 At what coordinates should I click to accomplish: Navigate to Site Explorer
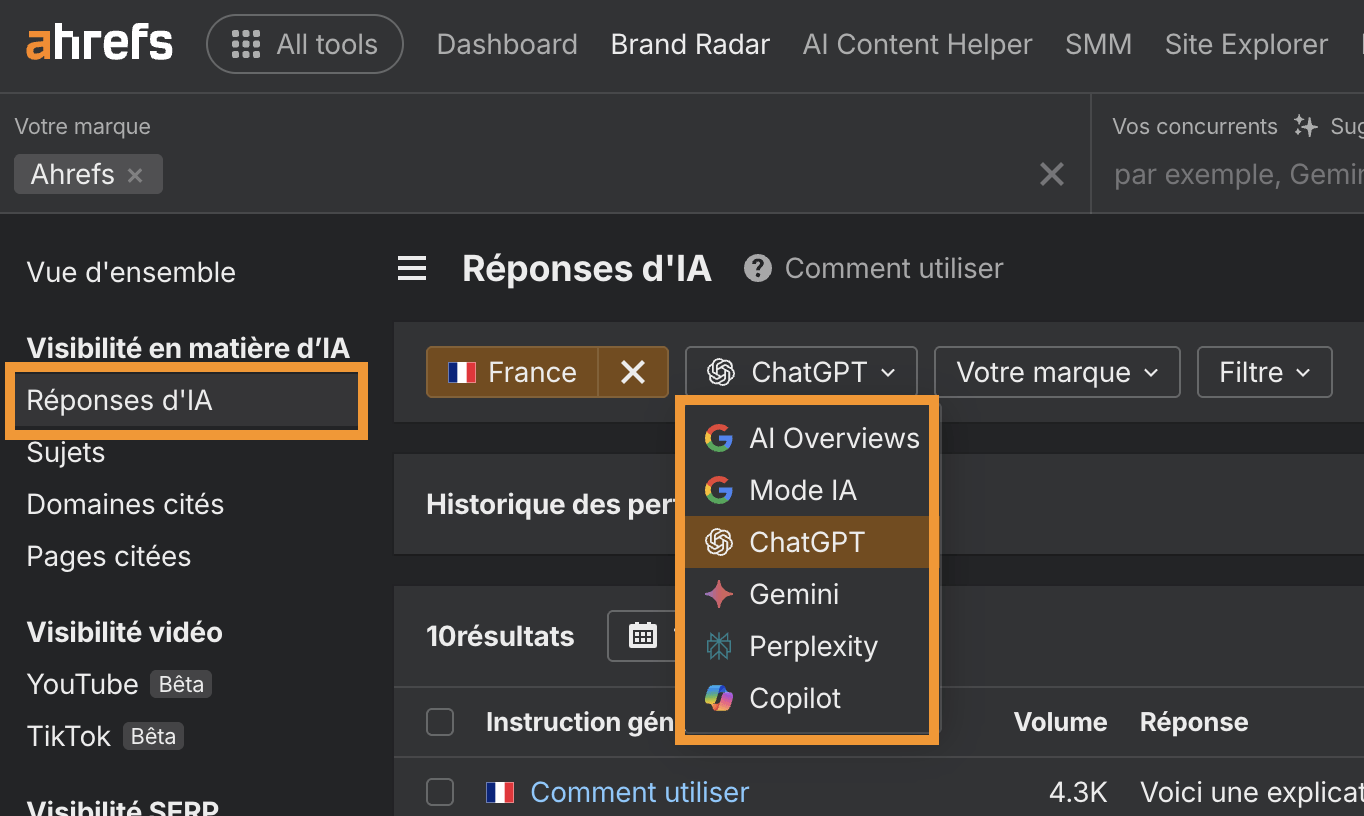coord(1245,44)
